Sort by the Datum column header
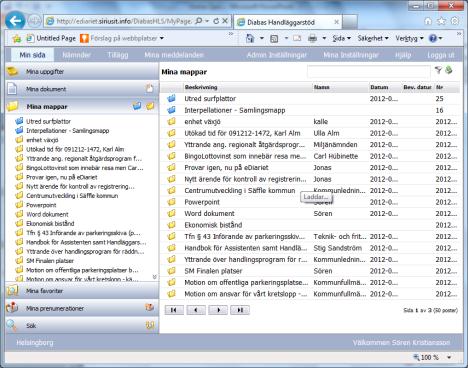This screenshot has width=468, height=368. coord(379,87)
